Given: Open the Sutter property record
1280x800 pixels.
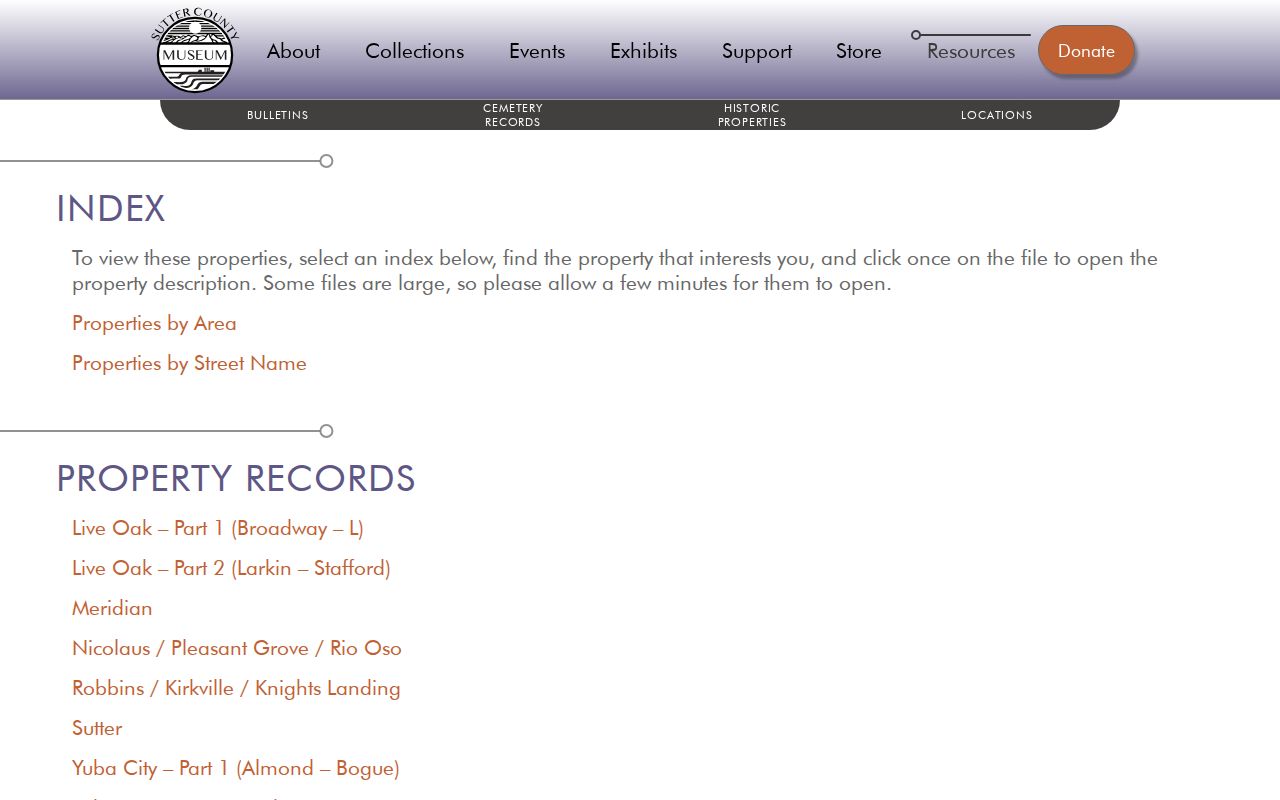Looking at the screenshot, I should pos(97,728).
